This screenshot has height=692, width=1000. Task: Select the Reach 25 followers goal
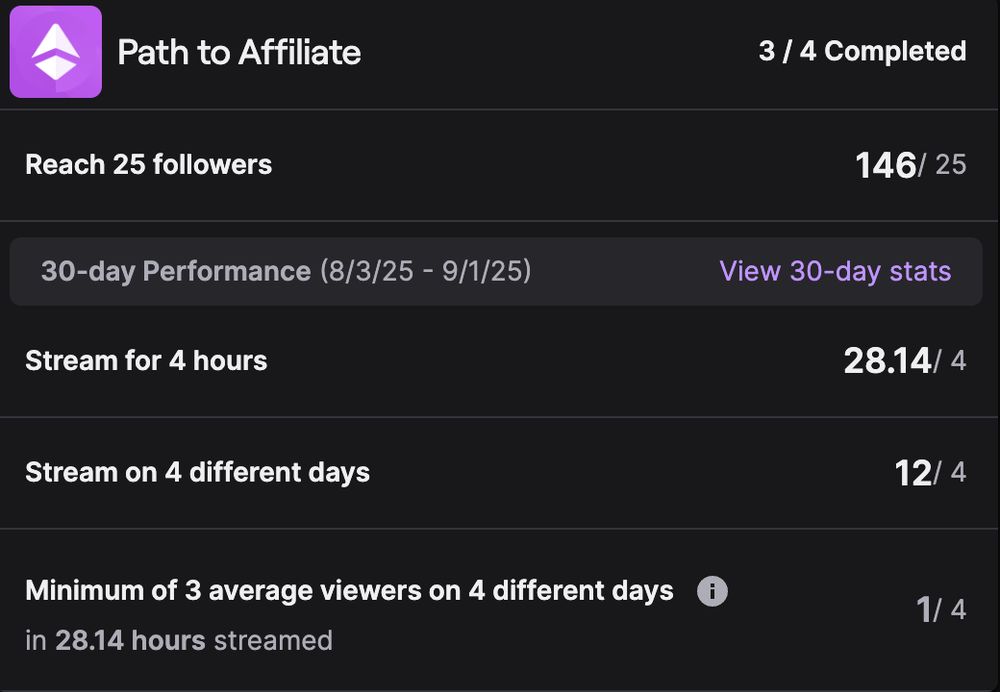coord(148,164)
